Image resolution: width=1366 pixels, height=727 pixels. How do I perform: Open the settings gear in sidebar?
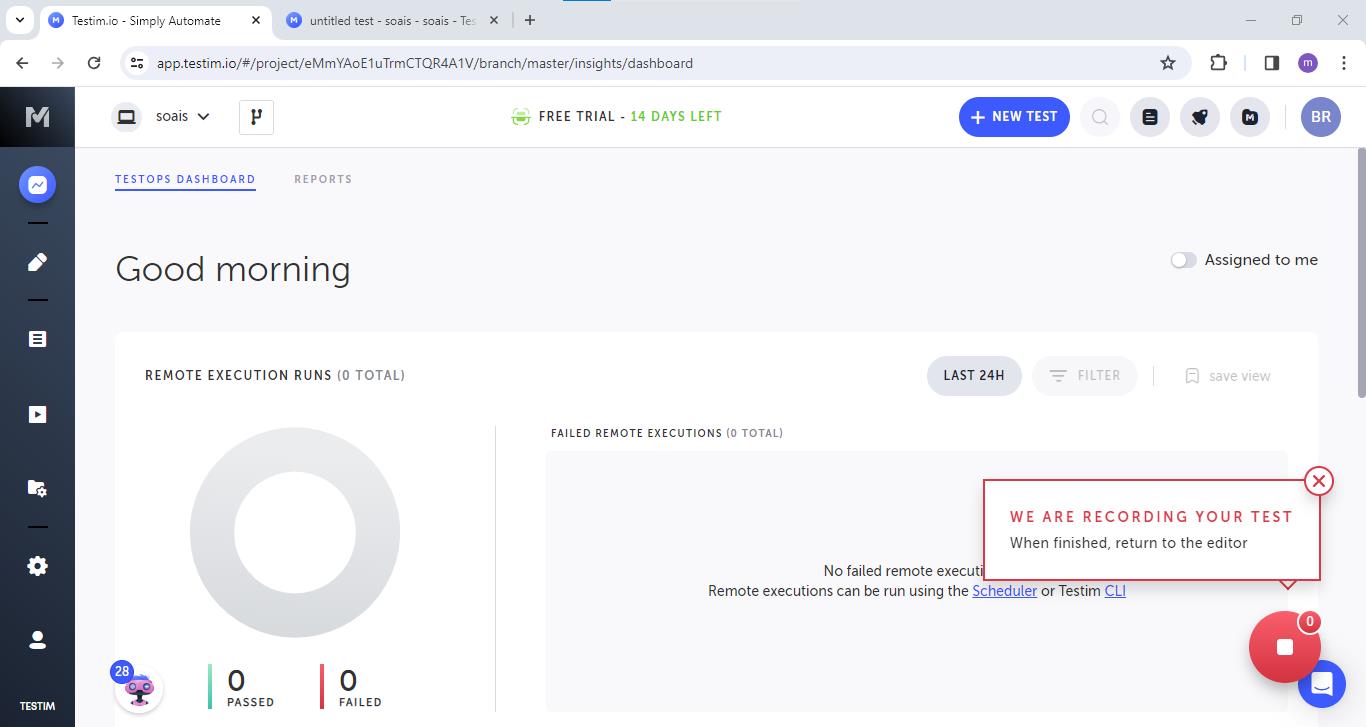(x=37, y=566)
